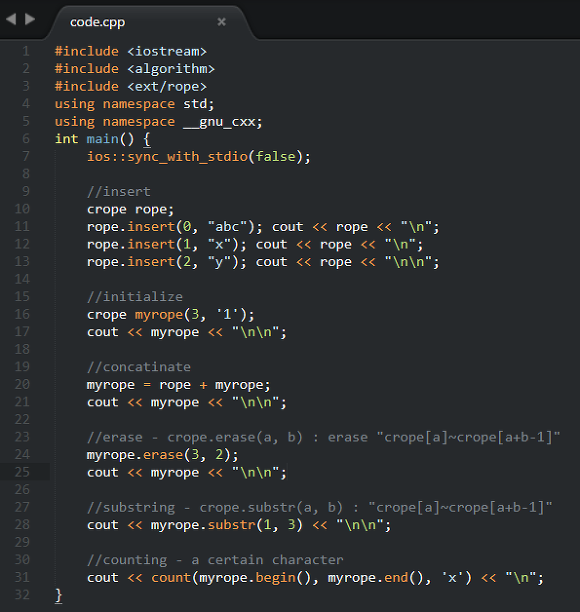Click line number 32 in gutter

[22, 594]
